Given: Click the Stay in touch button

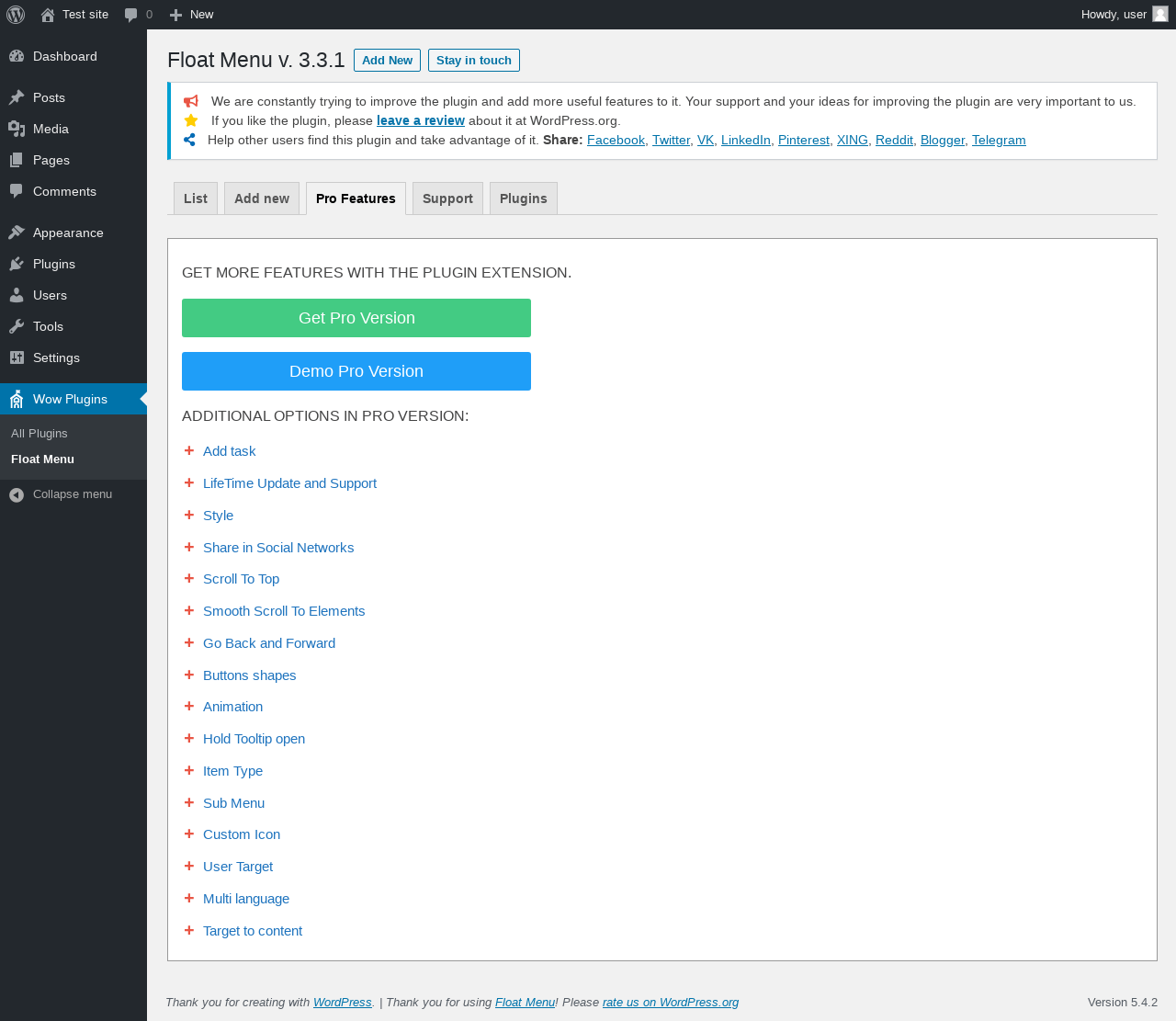Looking at the screenshot, I should pos(474,60).
